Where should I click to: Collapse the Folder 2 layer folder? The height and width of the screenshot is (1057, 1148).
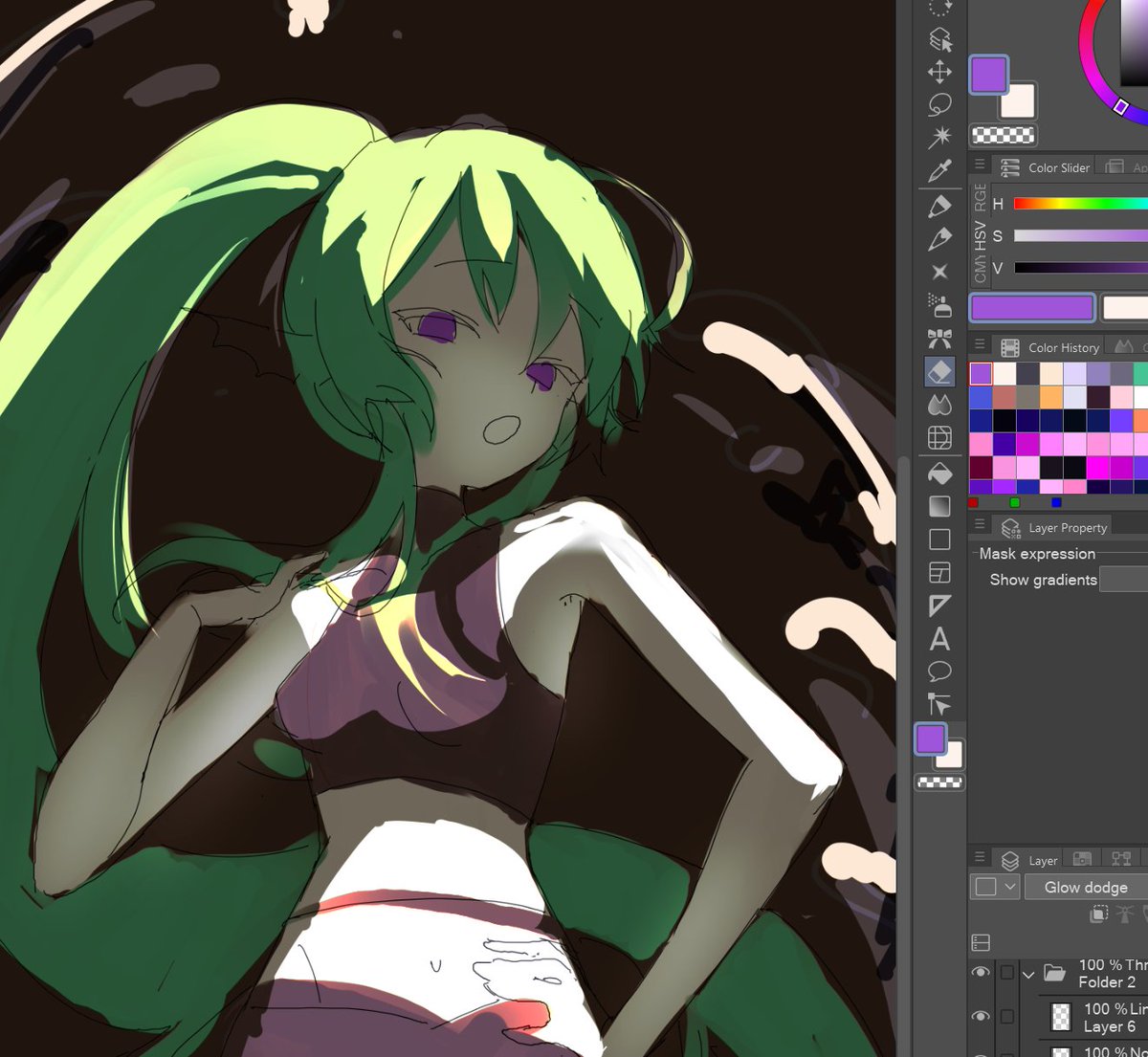point(1028,974)
